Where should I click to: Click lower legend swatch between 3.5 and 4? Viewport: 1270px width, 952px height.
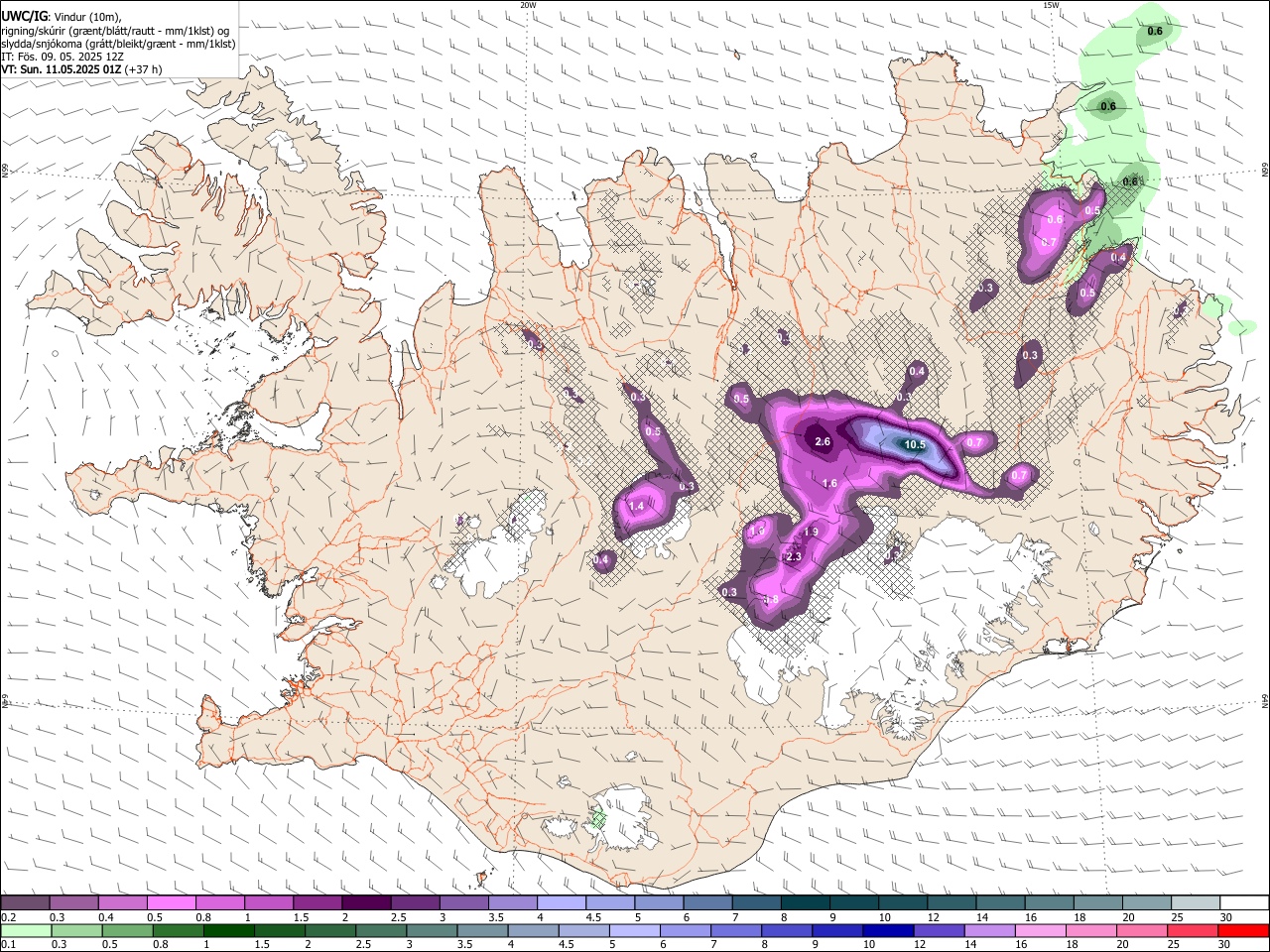(x=482, y=930)
